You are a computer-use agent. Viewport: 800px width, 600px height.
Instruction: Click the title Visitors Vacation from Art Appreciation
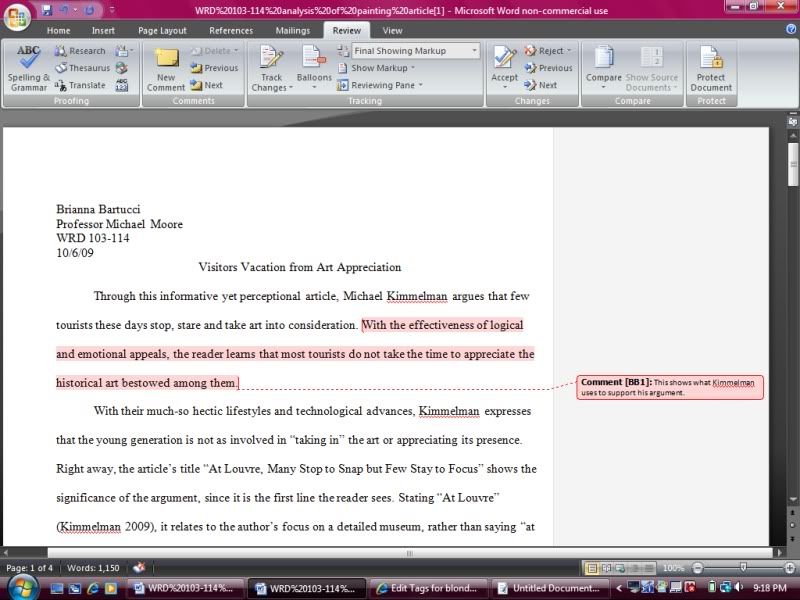tap(299, 267)
